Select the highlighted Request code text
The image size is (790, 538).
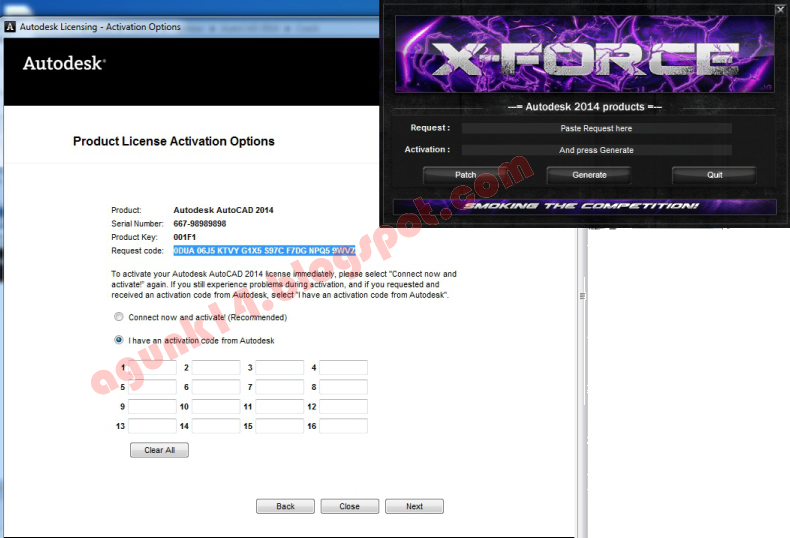click(264, 250)
